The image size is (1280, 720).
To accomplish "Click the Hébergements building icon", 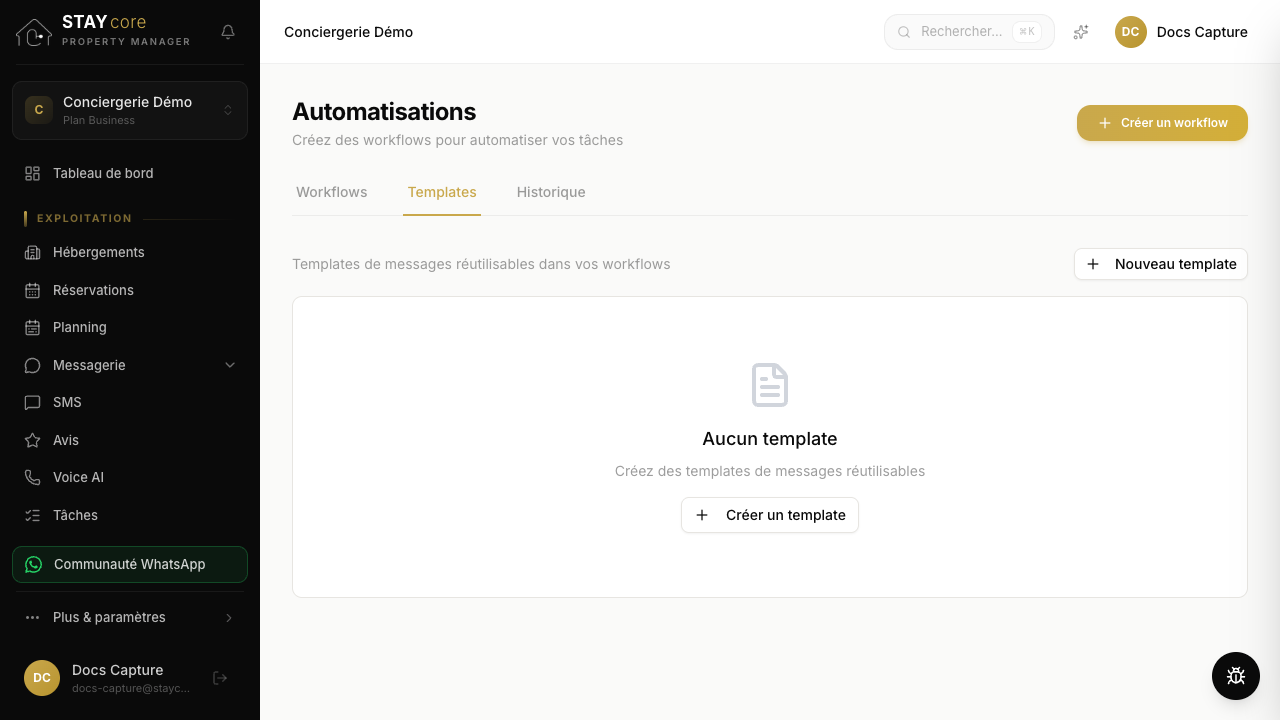I will click(33, 252).
